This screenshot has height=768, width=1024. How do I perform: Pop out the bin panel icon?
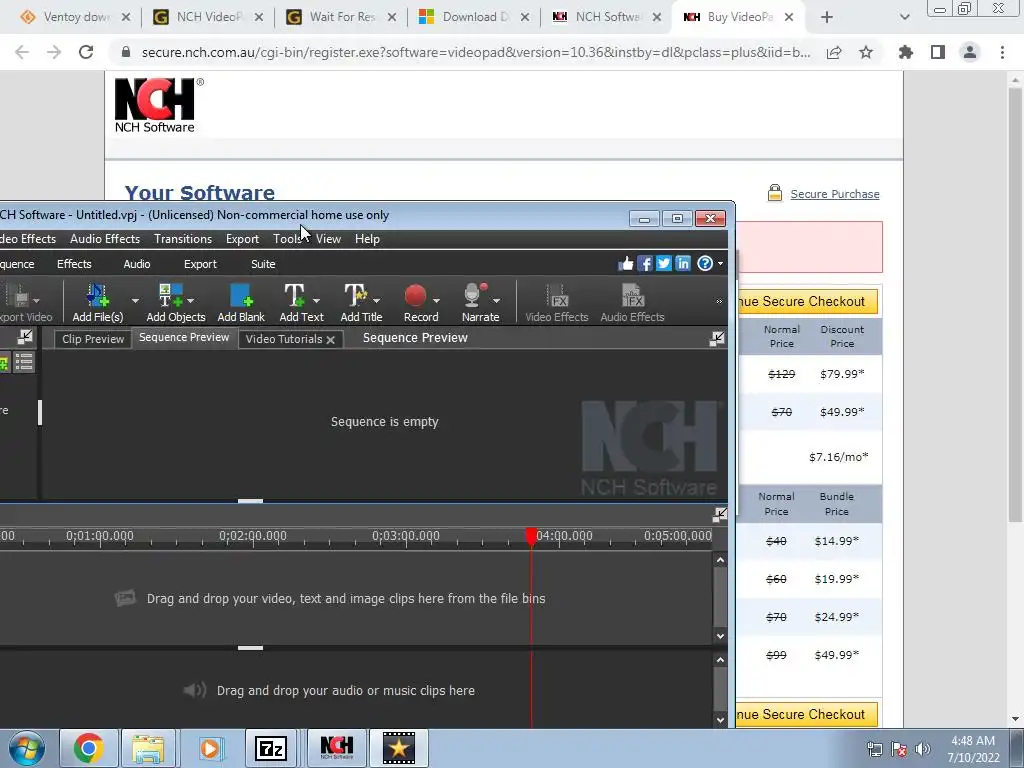(x=25, y=336)
